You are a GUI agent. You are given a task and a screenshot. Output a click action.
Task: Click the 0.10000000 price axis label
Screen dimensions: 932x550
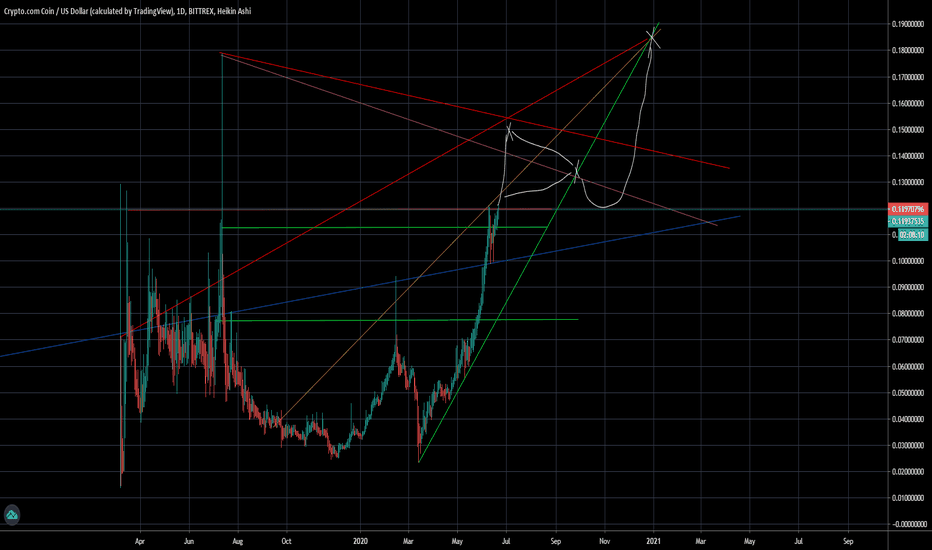pos(908,261)
